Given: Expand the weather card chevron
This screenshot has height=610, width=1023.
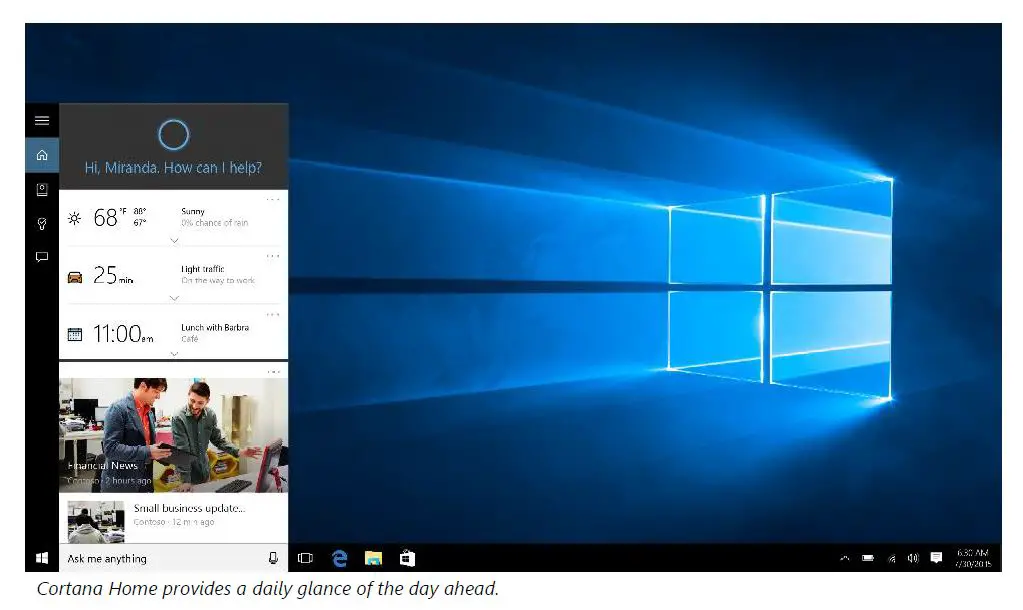Looking at the screenshot, I should 174,241.
